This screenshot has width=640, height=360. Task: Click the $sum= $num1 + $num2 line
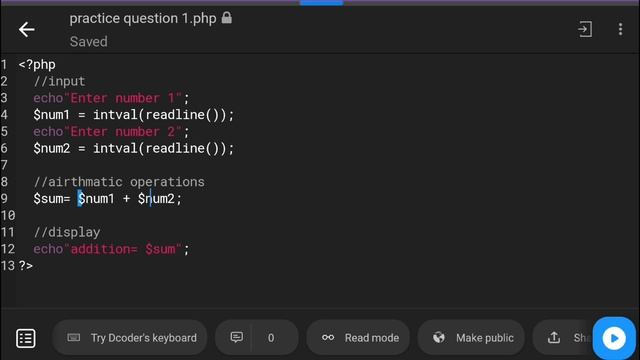tap(108, 199)
